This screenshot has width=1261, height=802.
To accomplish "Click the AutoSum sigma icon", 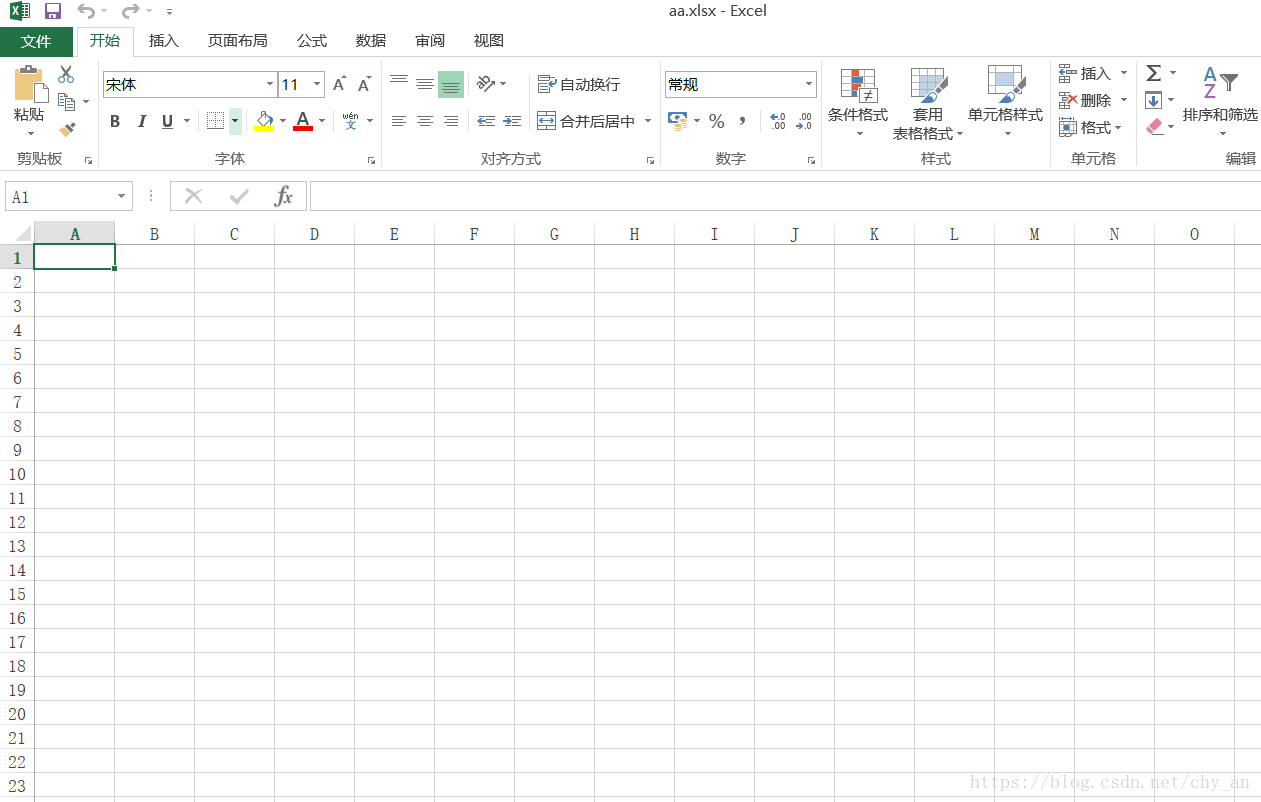I will click(1153, 73).
